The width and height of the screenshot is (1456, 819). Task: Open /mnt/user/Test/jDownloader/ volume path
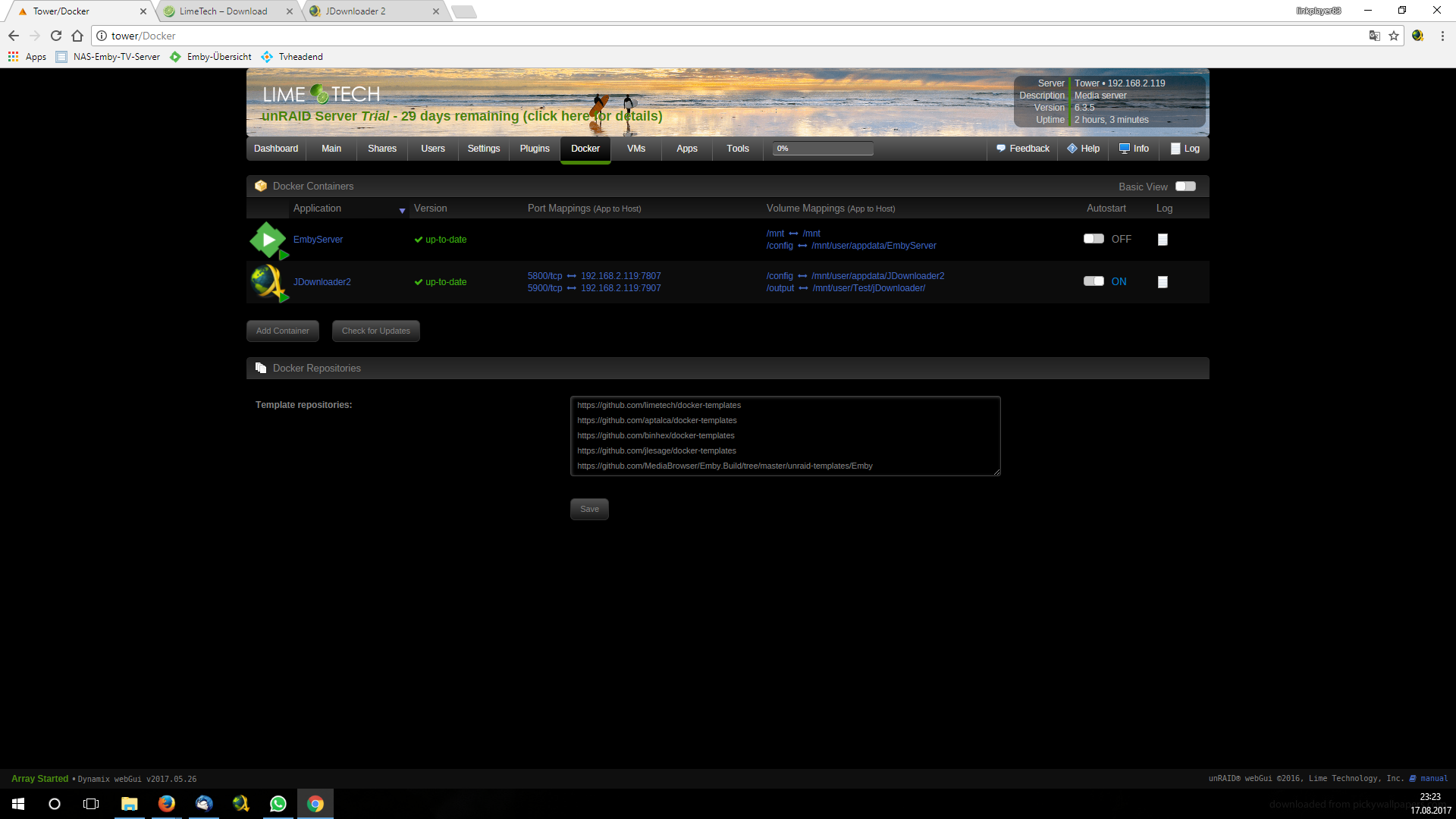[868, 288]
